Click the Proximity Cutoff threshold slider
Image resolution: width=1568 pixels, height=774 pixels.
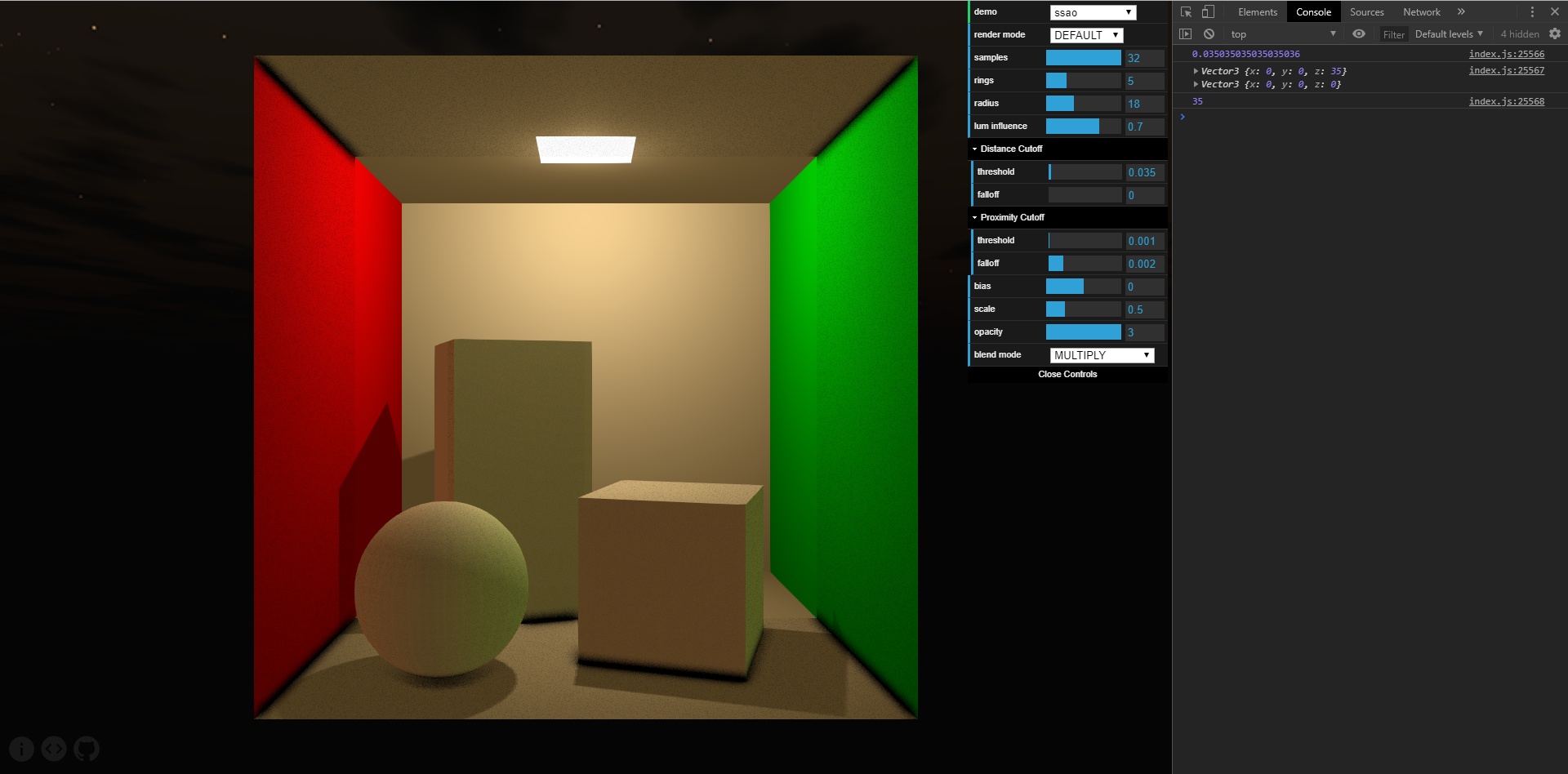point(1085,240)
